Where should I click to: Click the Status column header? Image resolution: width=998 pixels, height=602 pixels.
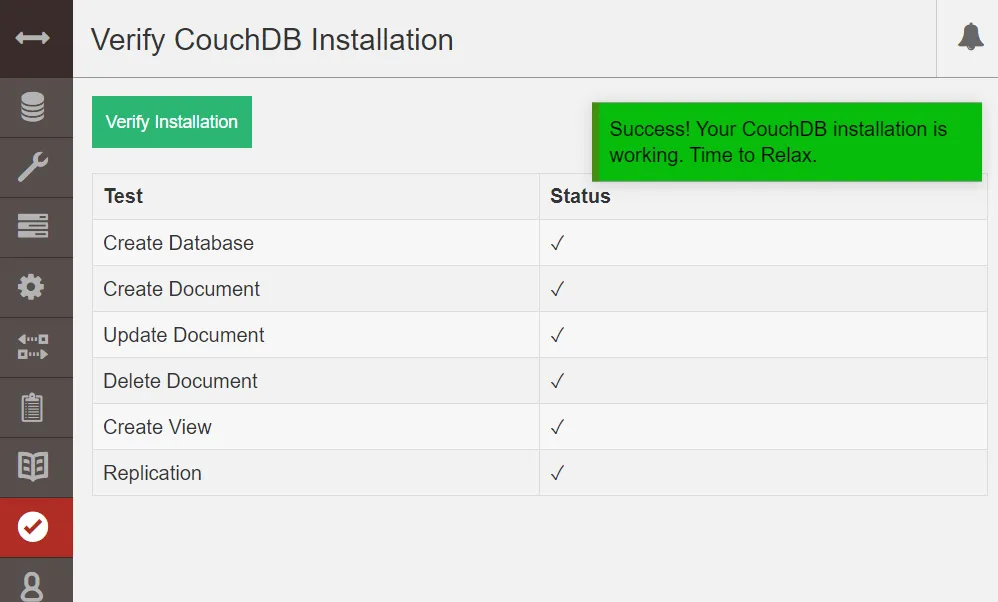[x=580, y=196]
